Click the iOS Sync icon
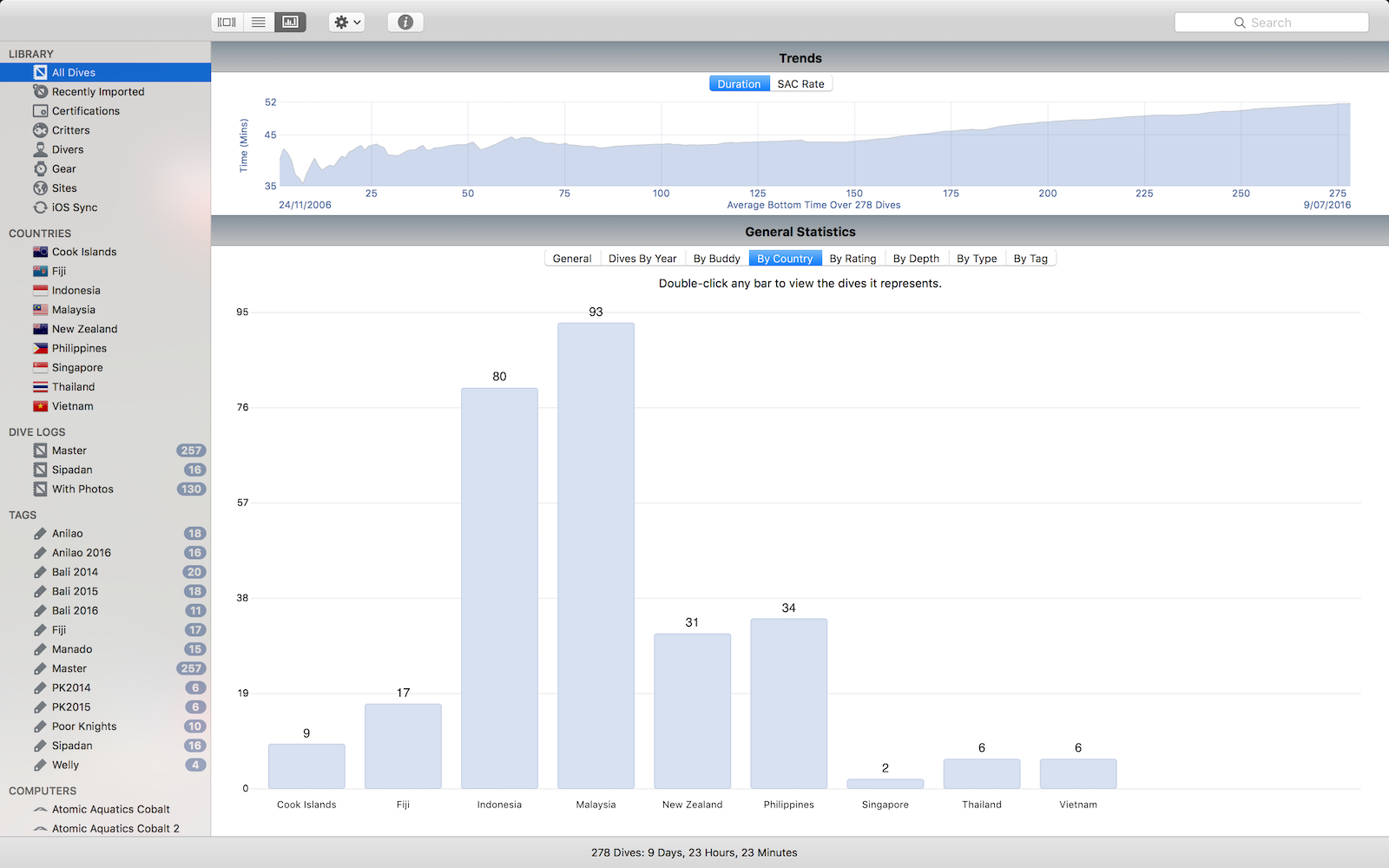This screenshot has height=868, width=1389. pyautogui.click(x=41, y=207)
